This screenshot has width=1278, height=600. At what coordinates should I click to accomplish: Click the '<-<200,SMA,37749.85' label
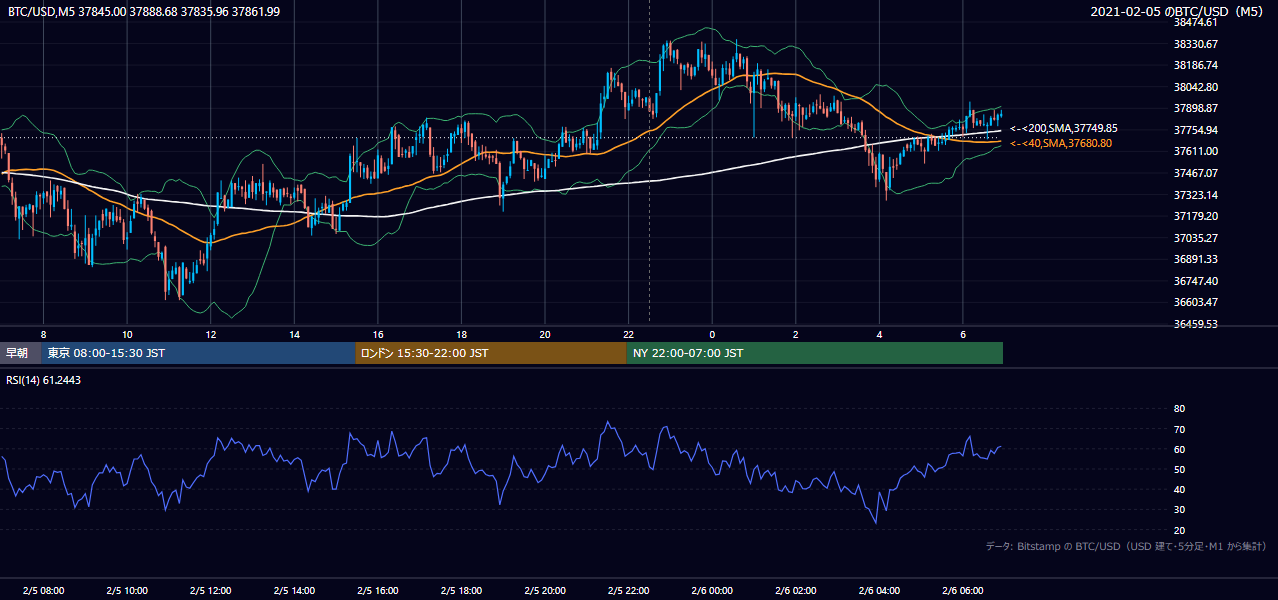pos(1063,128)
